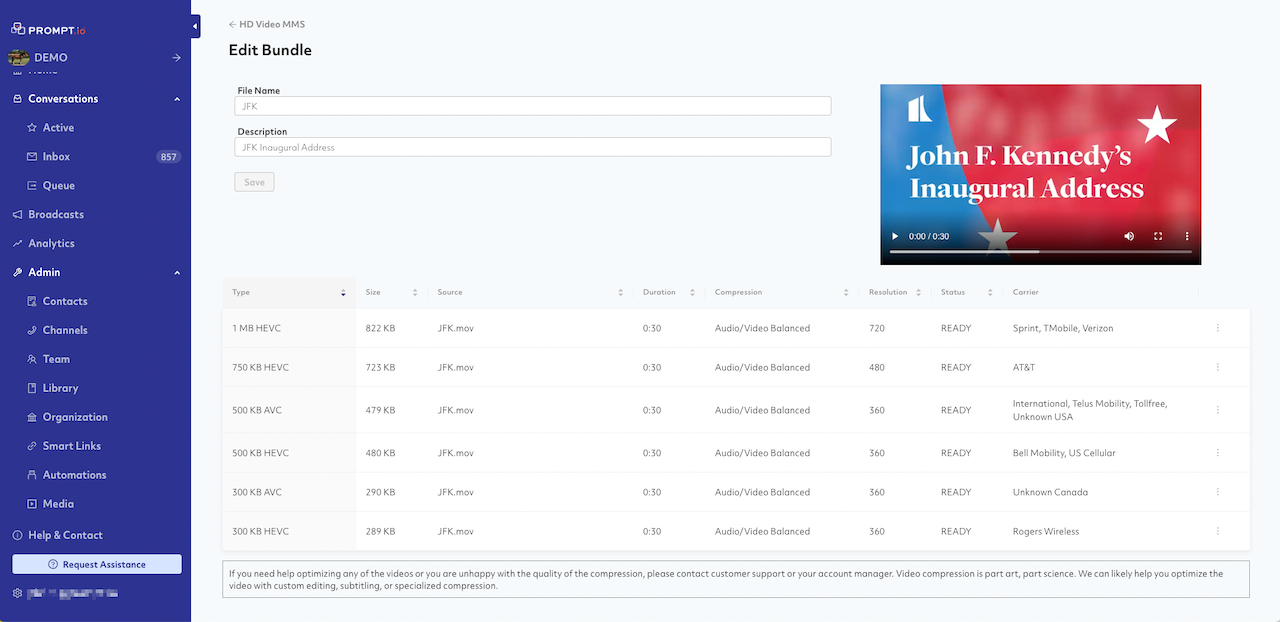The image size is (1280, 622).
Task: Focus the Description input field
Action: point(532,147)
